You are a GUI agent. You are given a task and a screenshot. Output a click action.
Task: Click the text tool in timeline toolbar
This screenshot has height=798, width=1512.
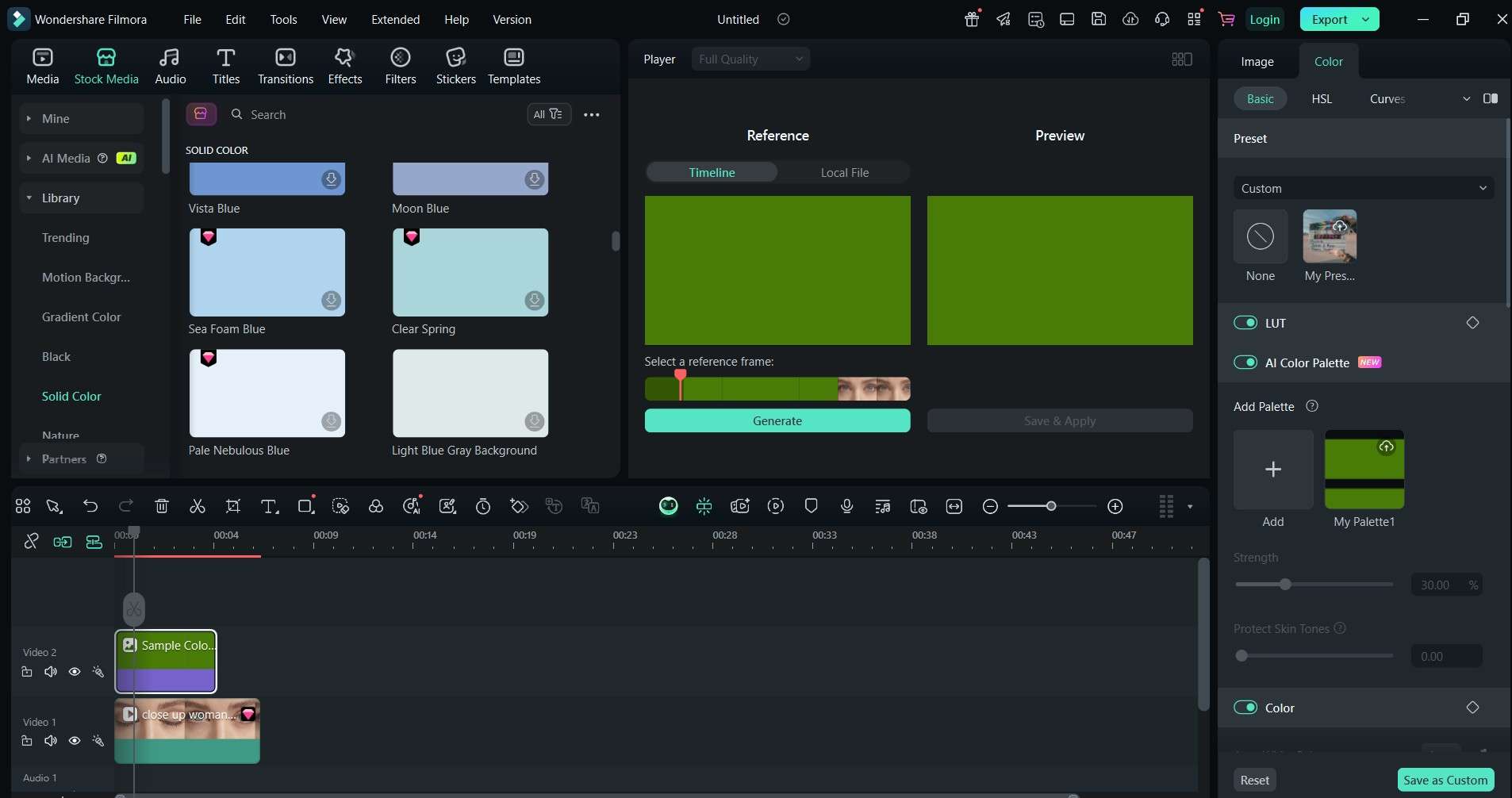[270, 506]
